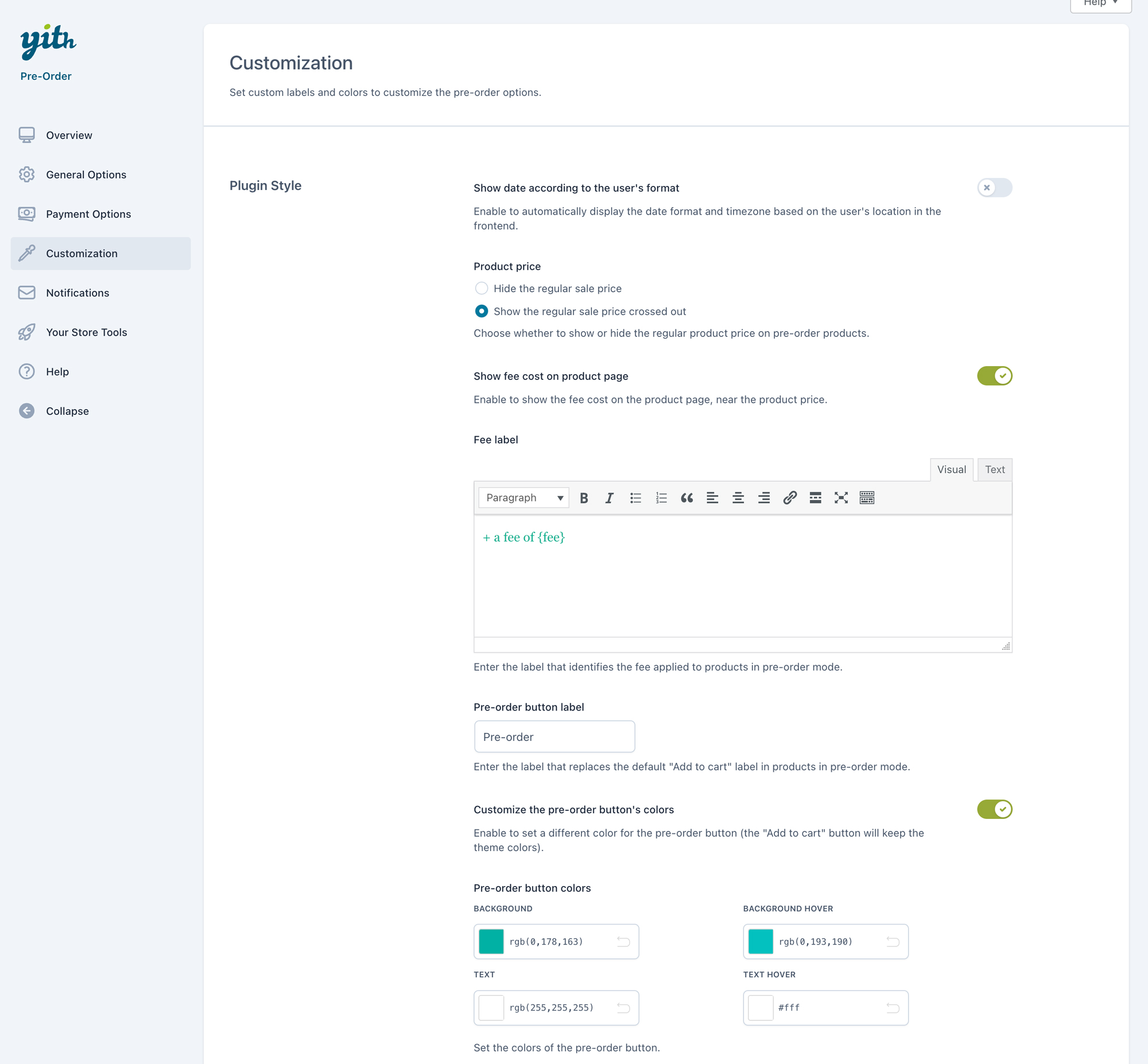Open the Background Hover color swatch
The height and width of the screenshot is (1064, 1148).
761,942
